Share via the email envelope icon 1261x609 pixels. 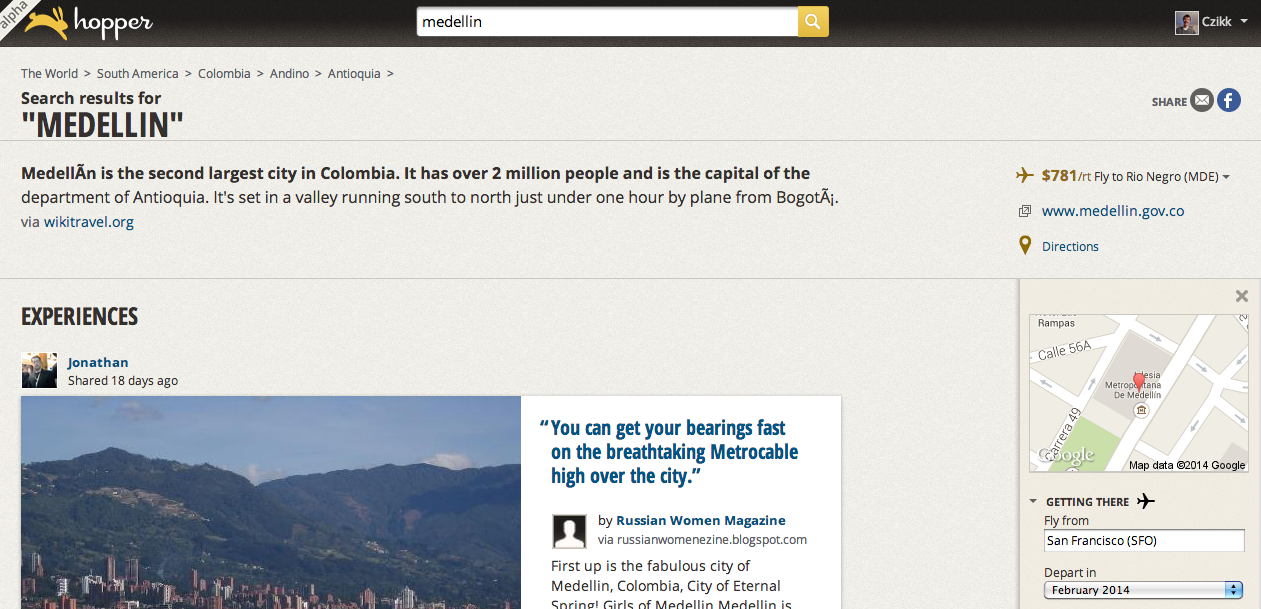click(1202, 100)
